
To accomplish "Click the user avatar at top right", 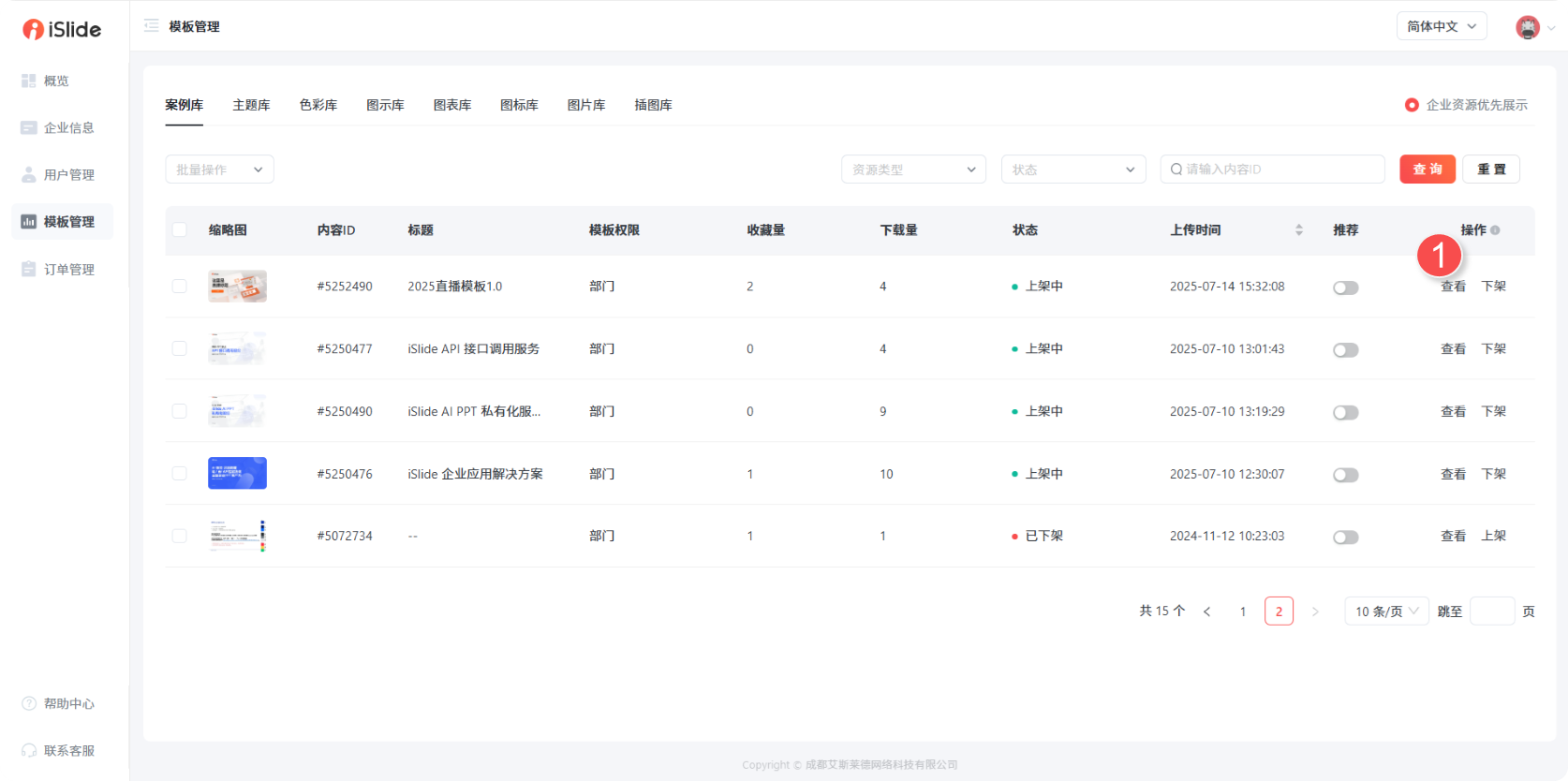I will tap(1527, 27).
